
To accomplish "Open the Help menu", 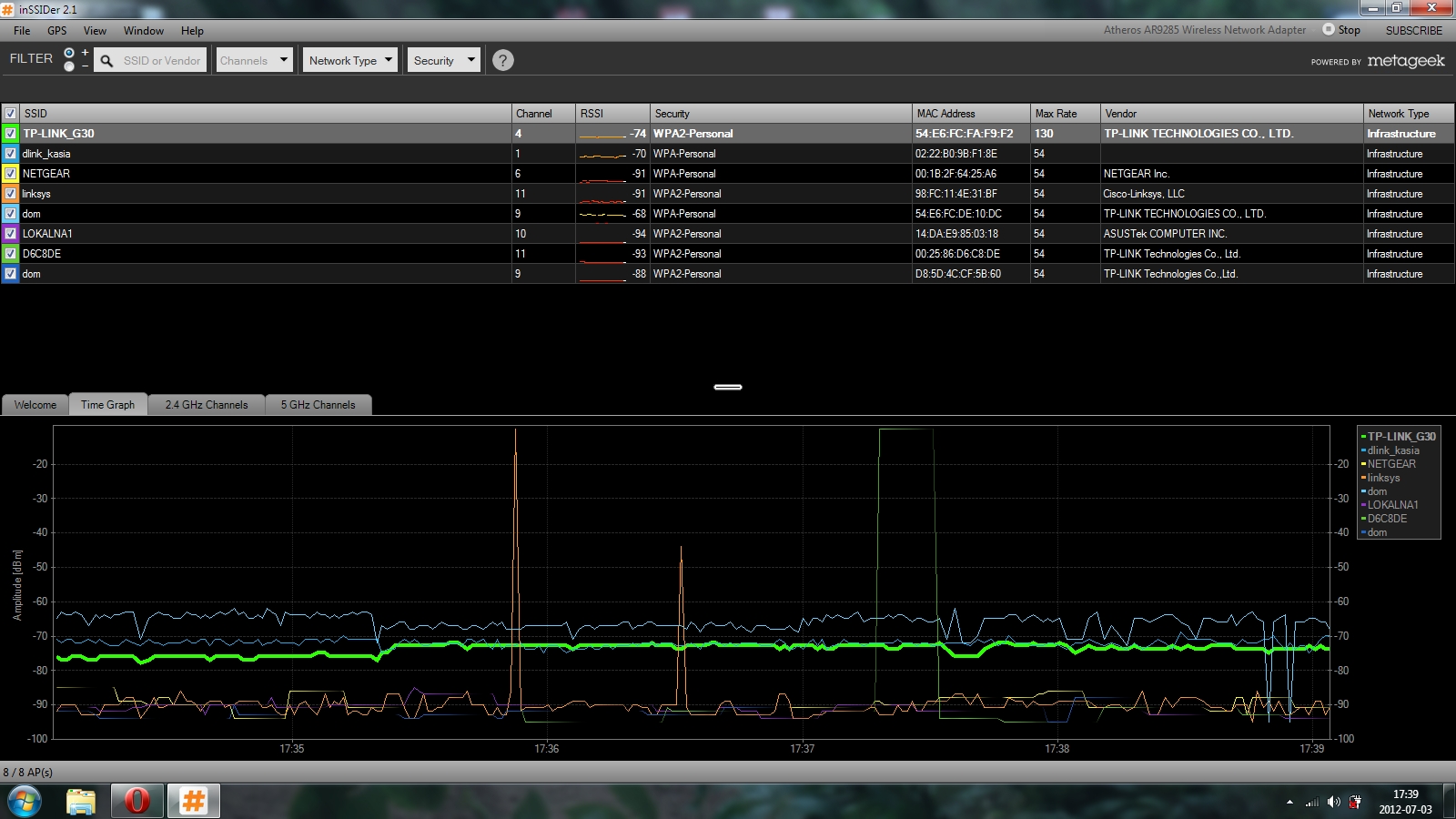I will click(x=192, y=31).
